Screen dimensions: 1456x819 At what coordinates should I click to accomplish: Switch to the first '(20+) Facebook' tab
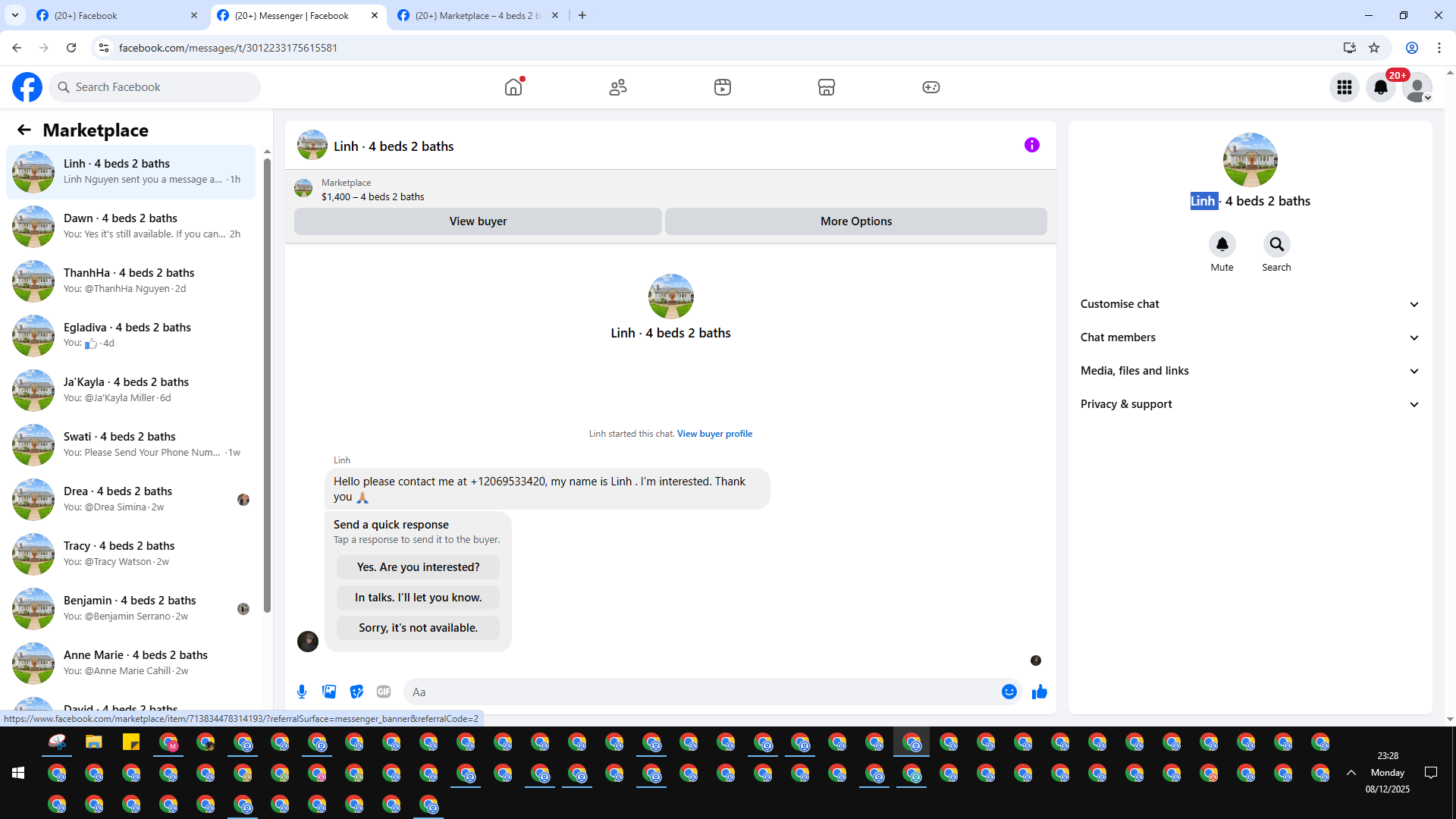point(118,15)
